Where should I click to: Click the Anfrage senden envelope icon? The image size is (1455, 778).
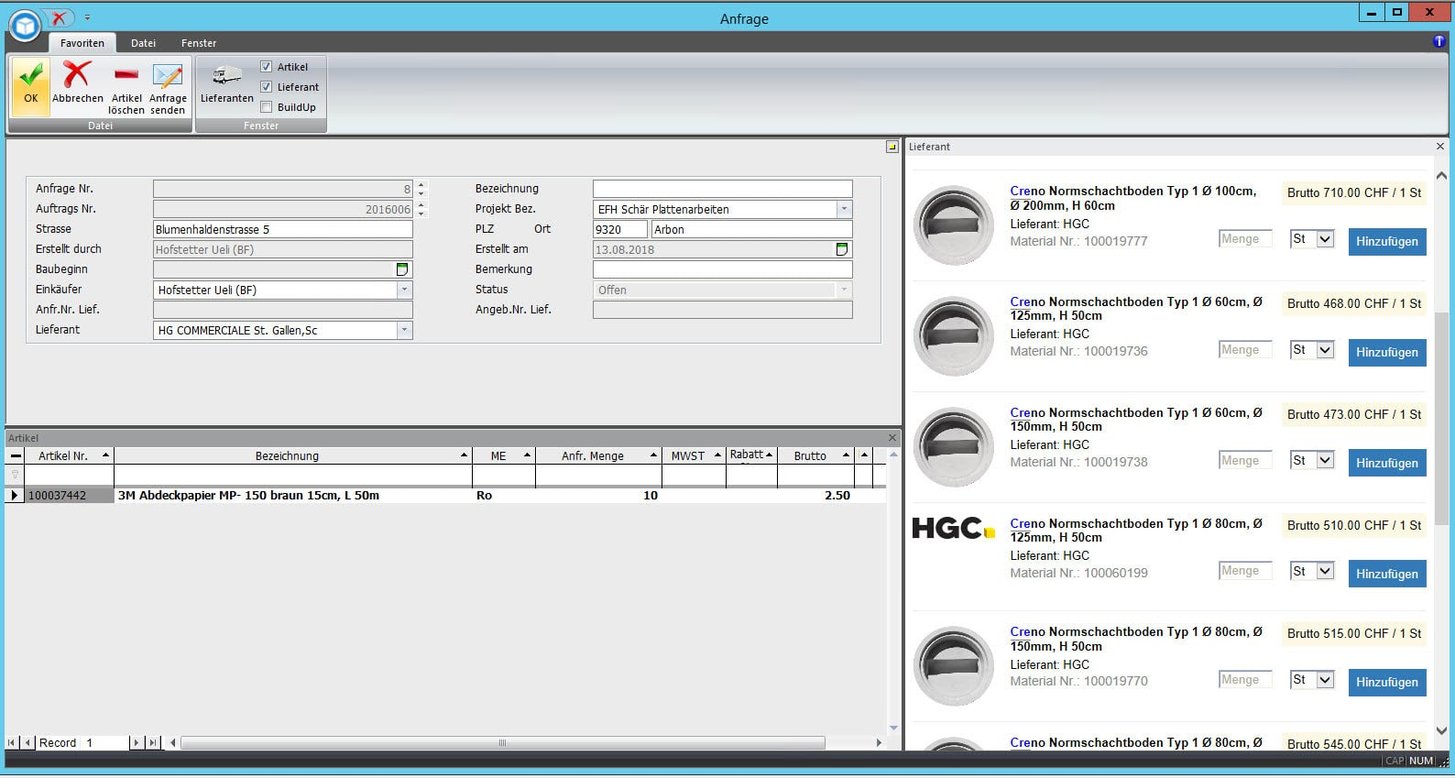pos(167,76)
